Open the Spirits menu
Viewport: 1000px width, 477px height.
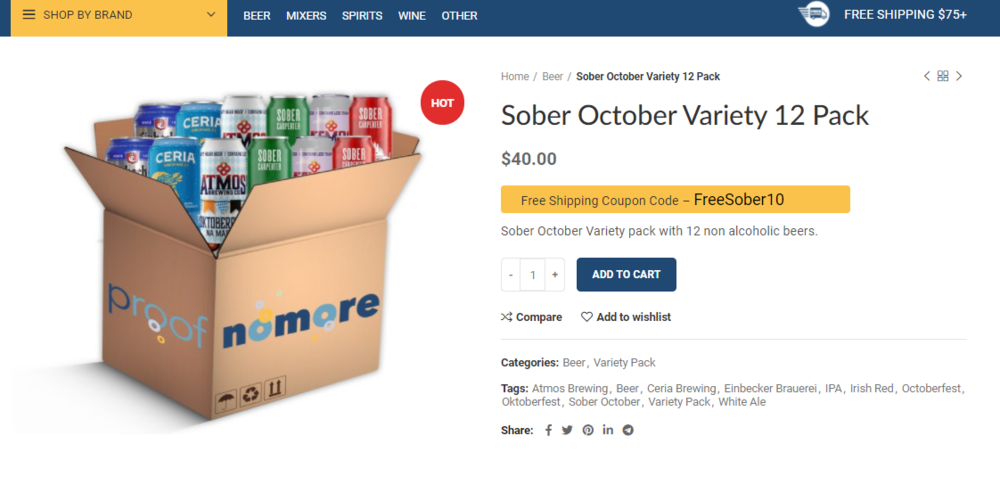point(362,16)
